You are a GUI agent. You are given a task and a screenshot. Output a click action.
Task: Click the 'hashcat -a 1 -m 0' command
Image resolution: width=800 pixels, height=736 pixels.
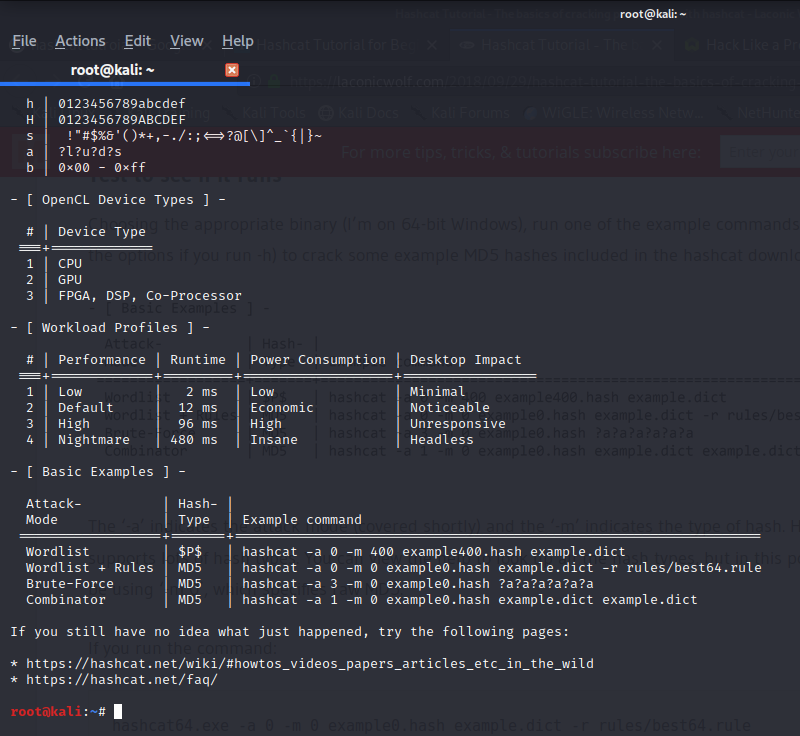[x=469, y=599]
